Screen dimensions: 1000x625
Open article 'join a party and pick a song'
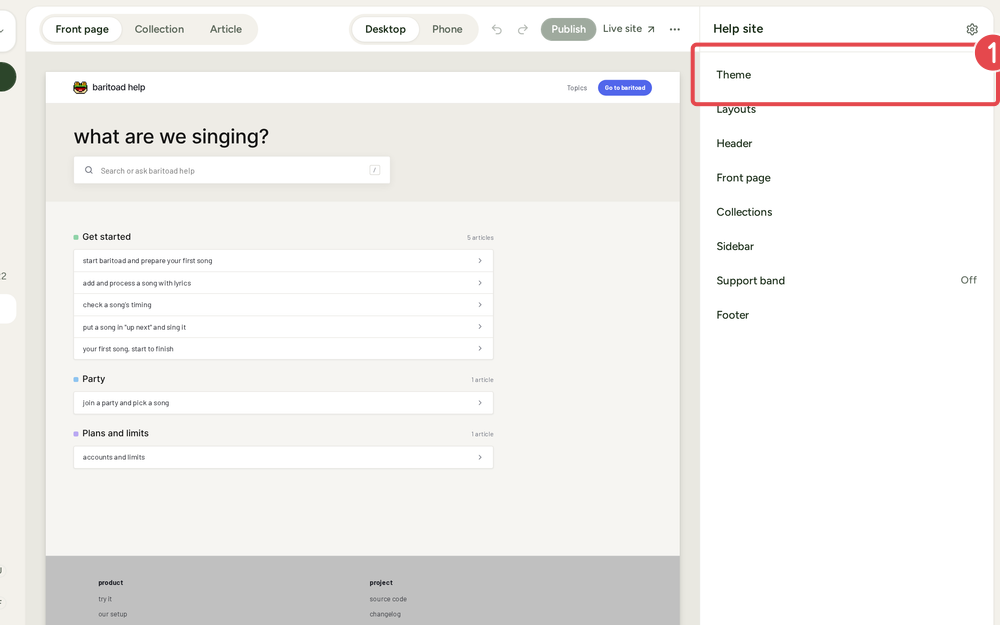click(283, 403)
